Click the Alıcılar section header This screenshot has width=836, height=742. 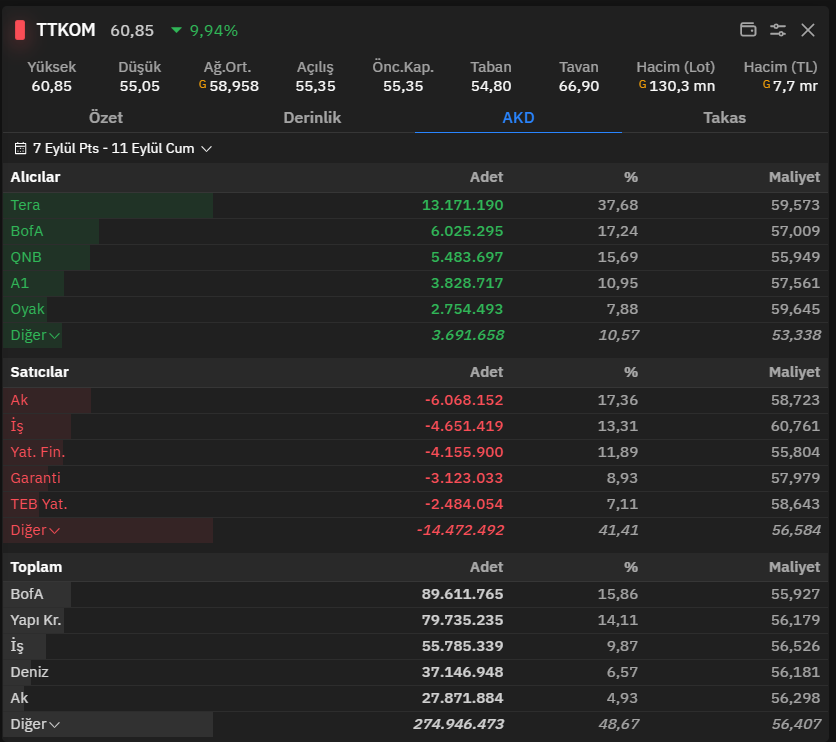(x=35, y=177)
